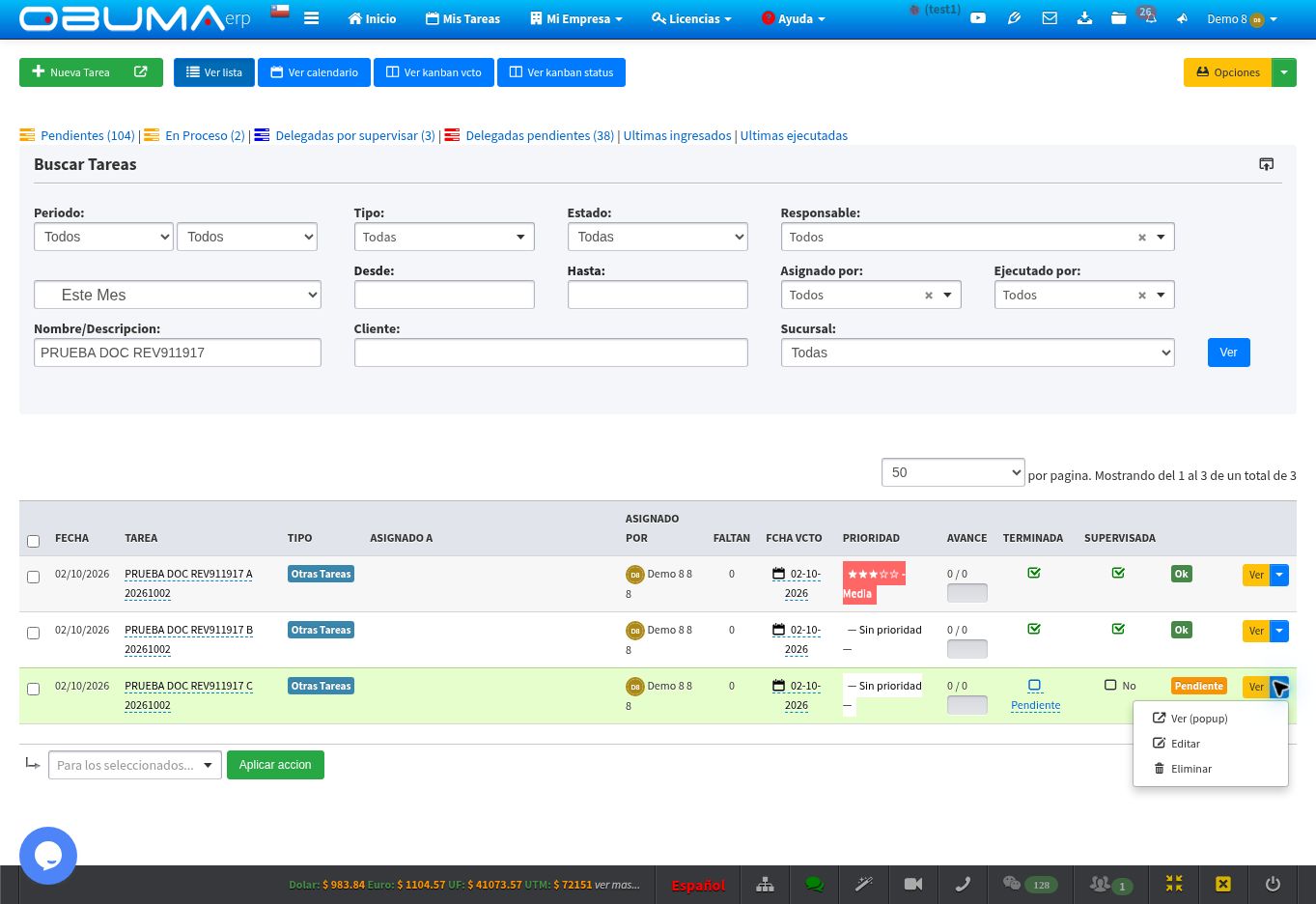The height and width of the screenshot is (904, 1316).
Task: Click the hamburger menu icon beside flag
Action: pos(311,18)
